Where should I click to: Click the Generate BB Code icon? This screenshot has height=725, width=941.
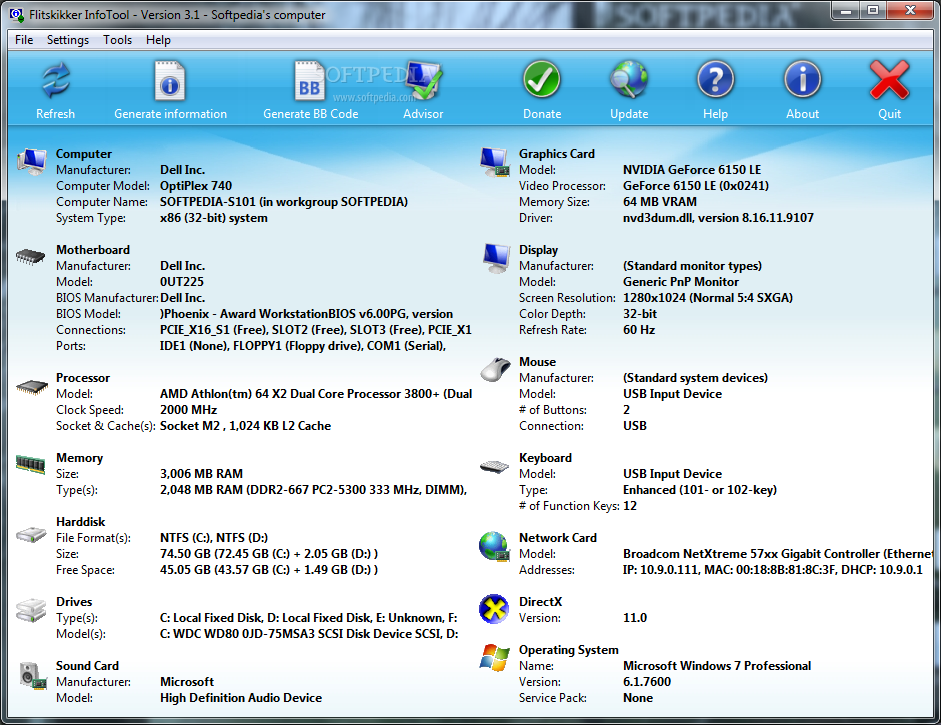(309, 81)
